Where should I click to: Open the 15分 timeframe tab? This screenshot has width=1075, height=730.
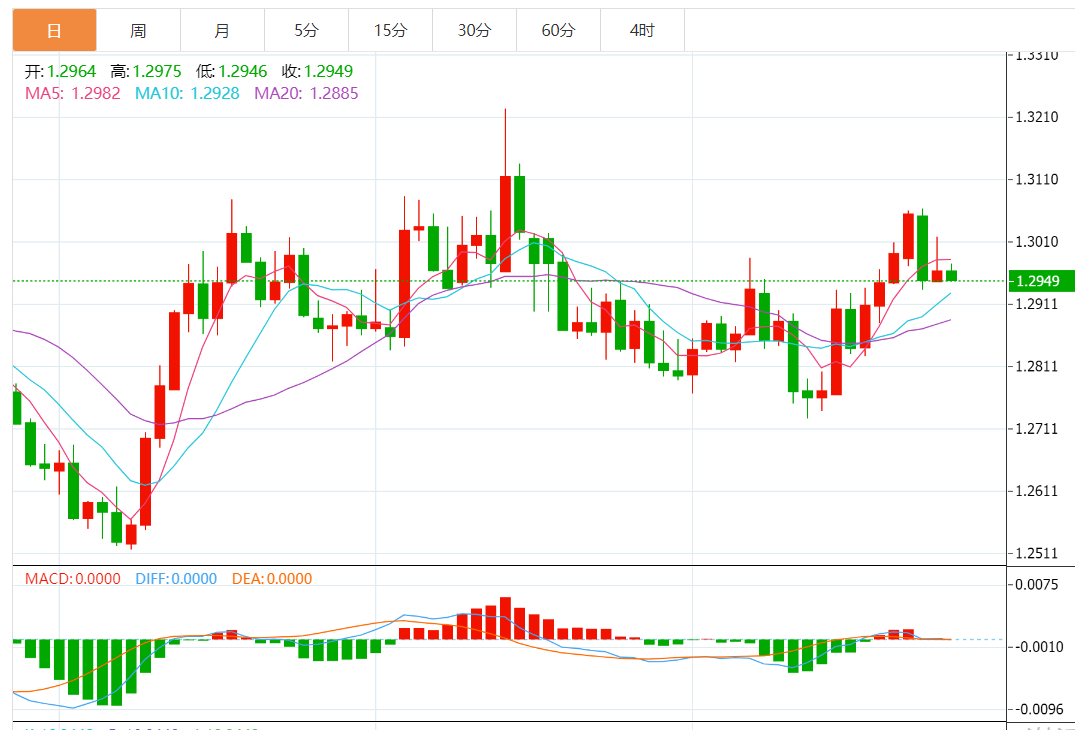(390, 30)
